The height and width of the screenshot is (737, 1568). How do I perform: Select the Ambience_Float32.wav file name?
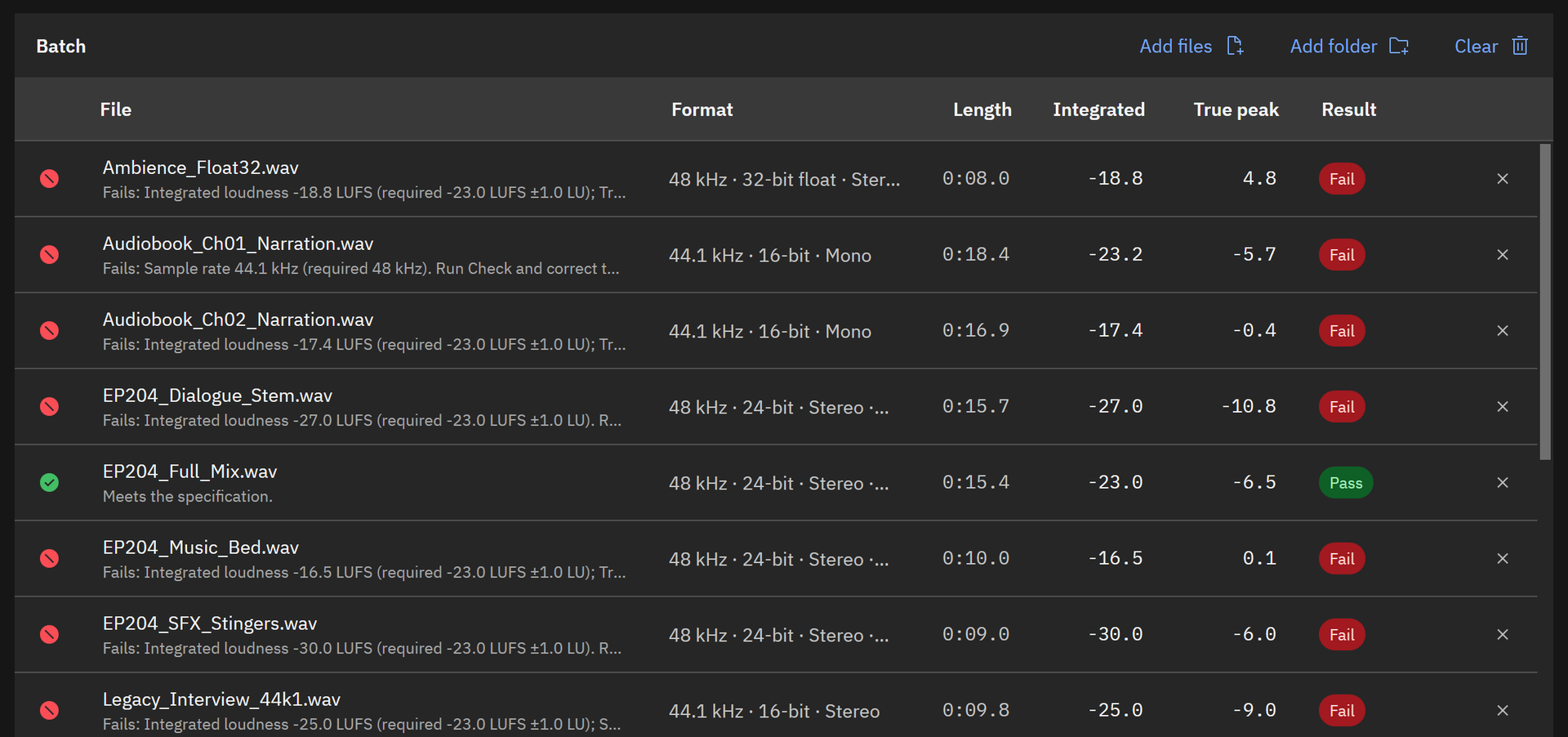(x=200, y=167)
